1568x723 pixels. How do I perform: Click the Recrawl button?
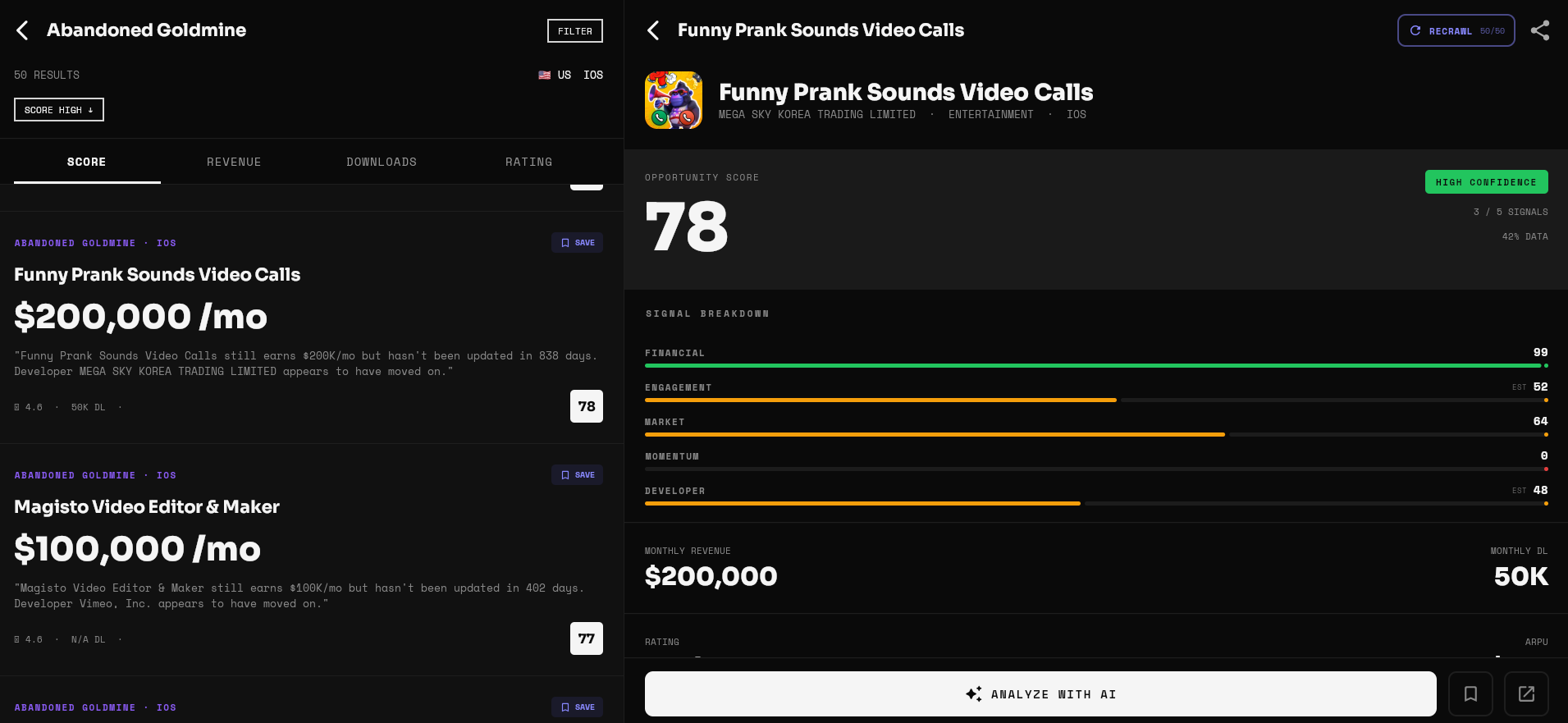point(1456,30)
